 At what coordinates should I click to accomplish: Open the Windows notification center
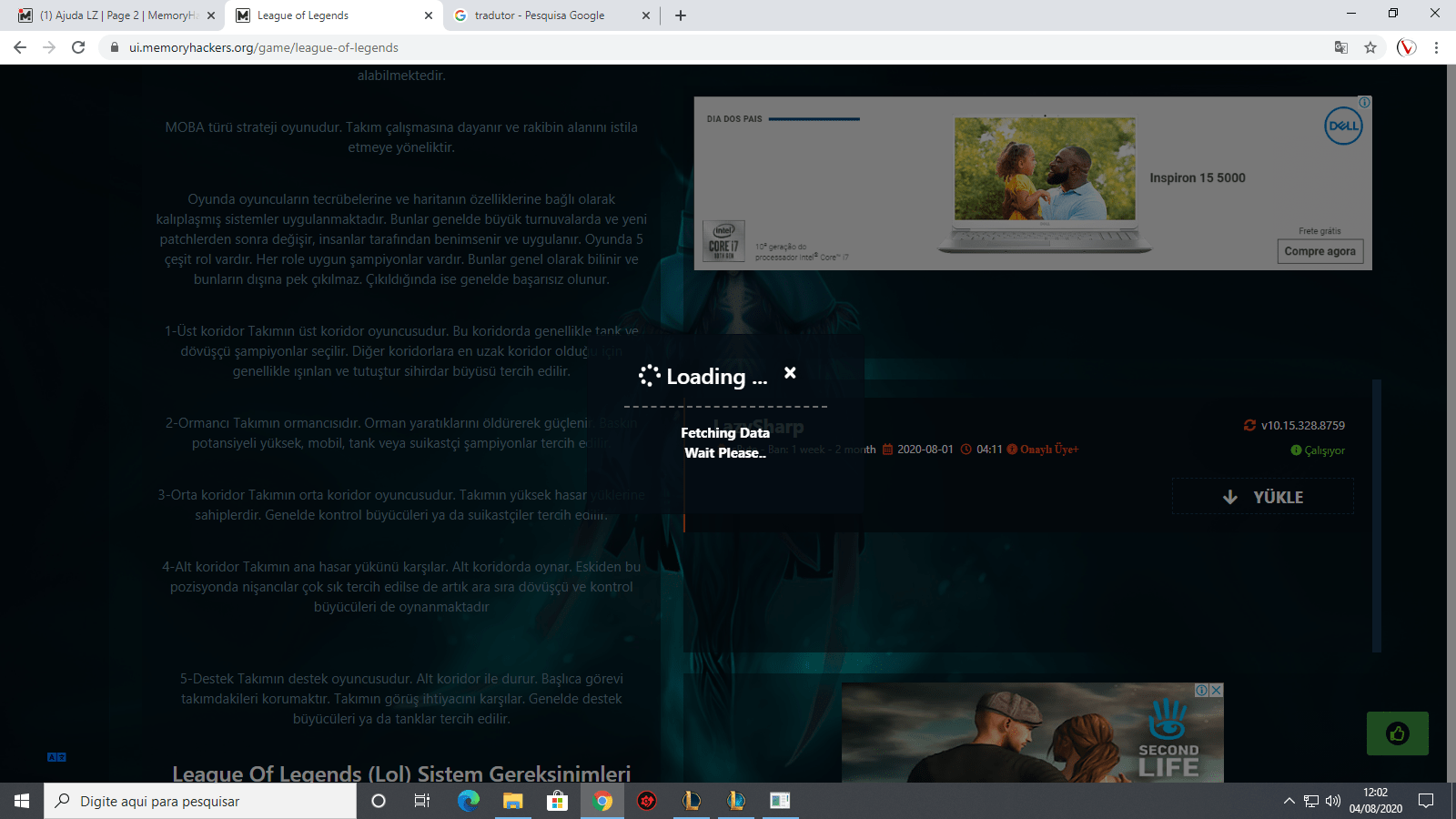click(1426, 801)
